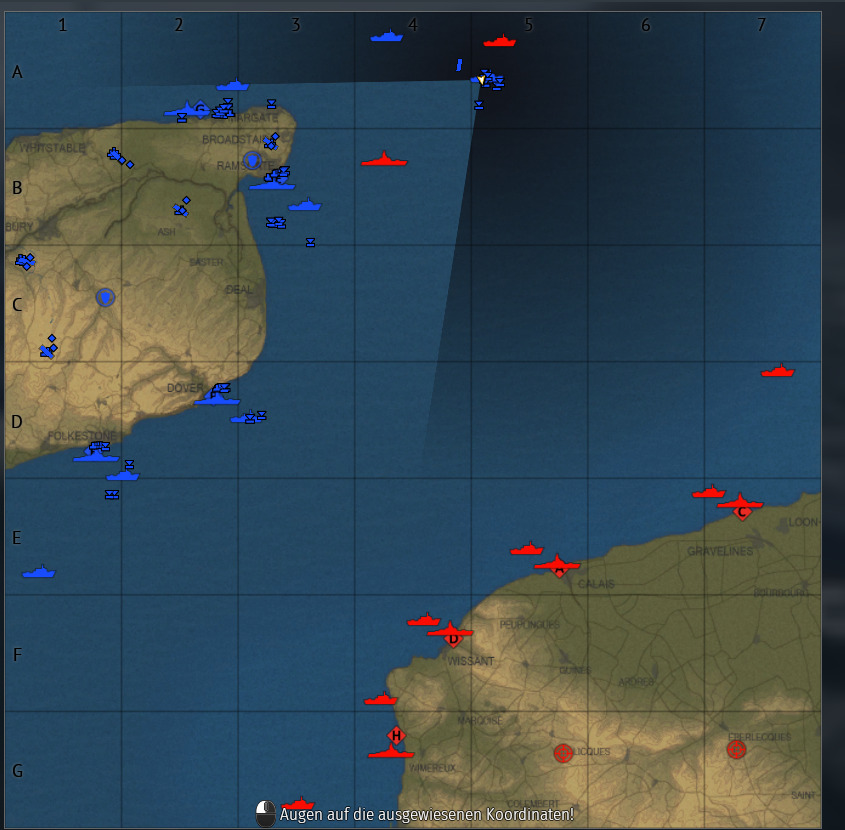845x830 pixels.
Task: Select the blue ship above Margate in A2
Action: point(233,85)
